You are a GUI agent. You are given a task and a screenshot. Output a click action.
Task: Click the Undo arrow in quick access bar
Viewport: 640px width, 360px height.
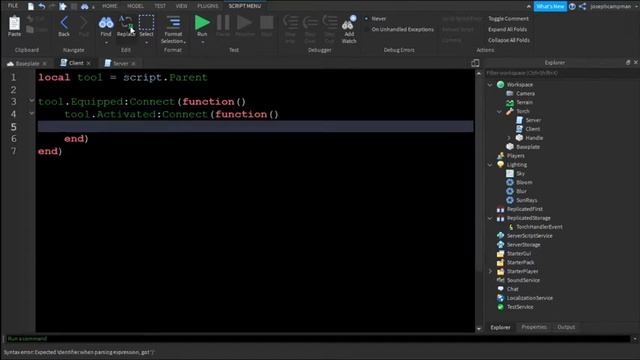(41, 6)
